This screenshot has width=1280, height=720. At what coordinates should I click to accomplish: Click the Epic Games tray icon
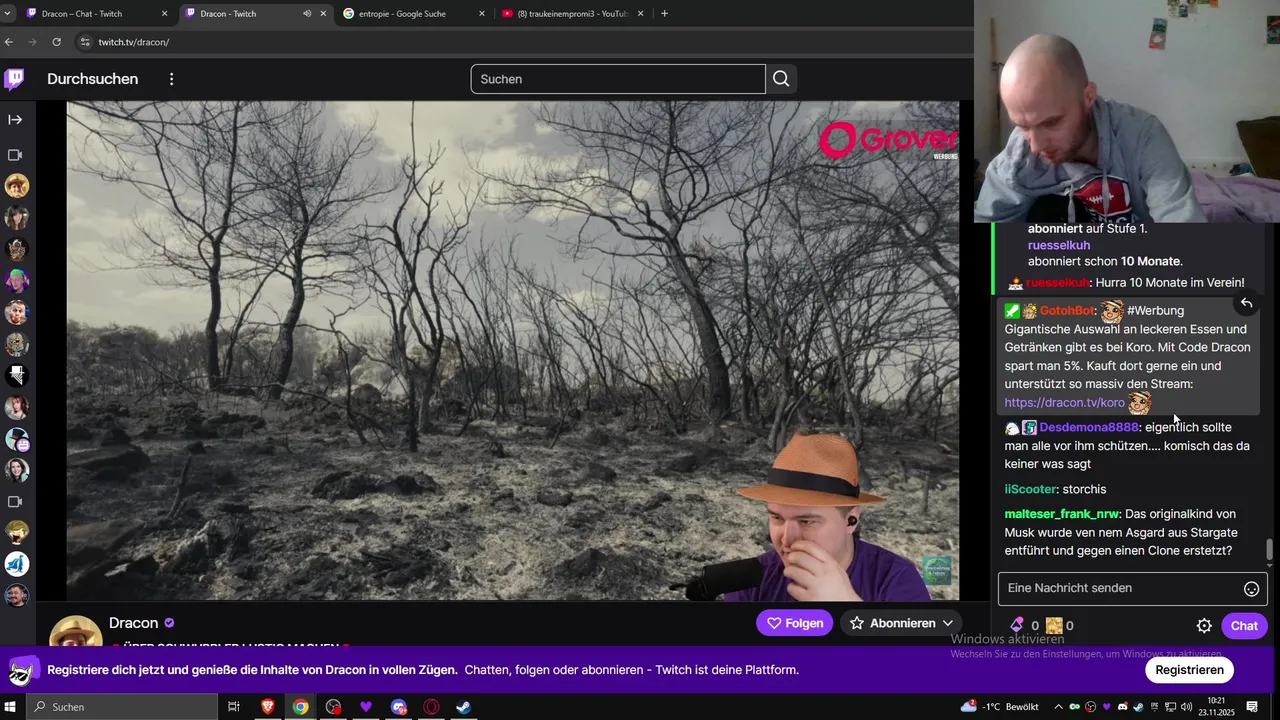1154,707
